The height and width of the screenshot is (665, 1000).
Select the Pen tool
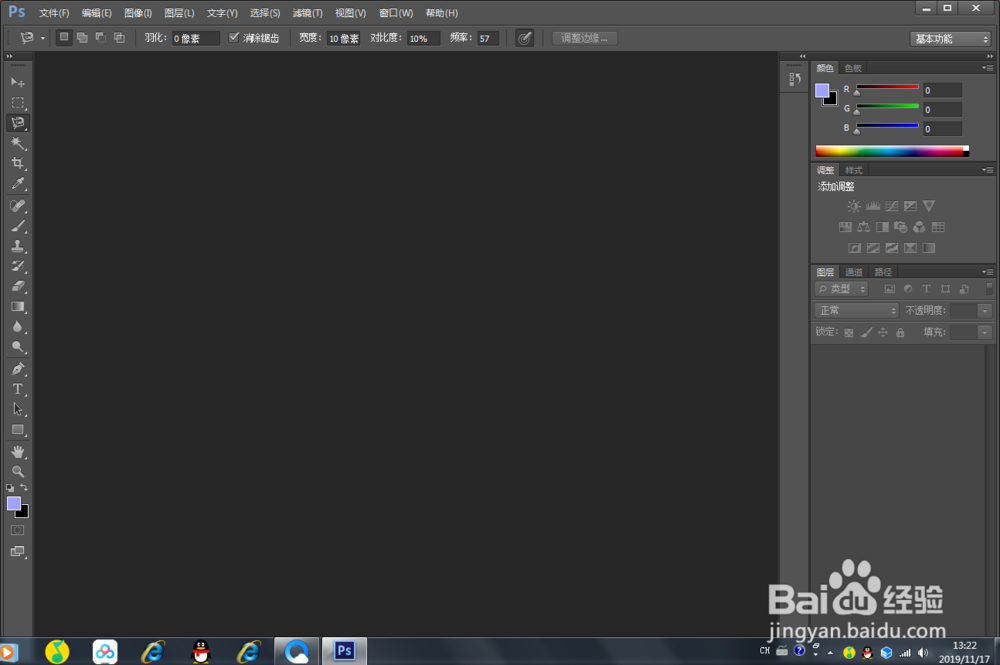(x=17, y=369)
